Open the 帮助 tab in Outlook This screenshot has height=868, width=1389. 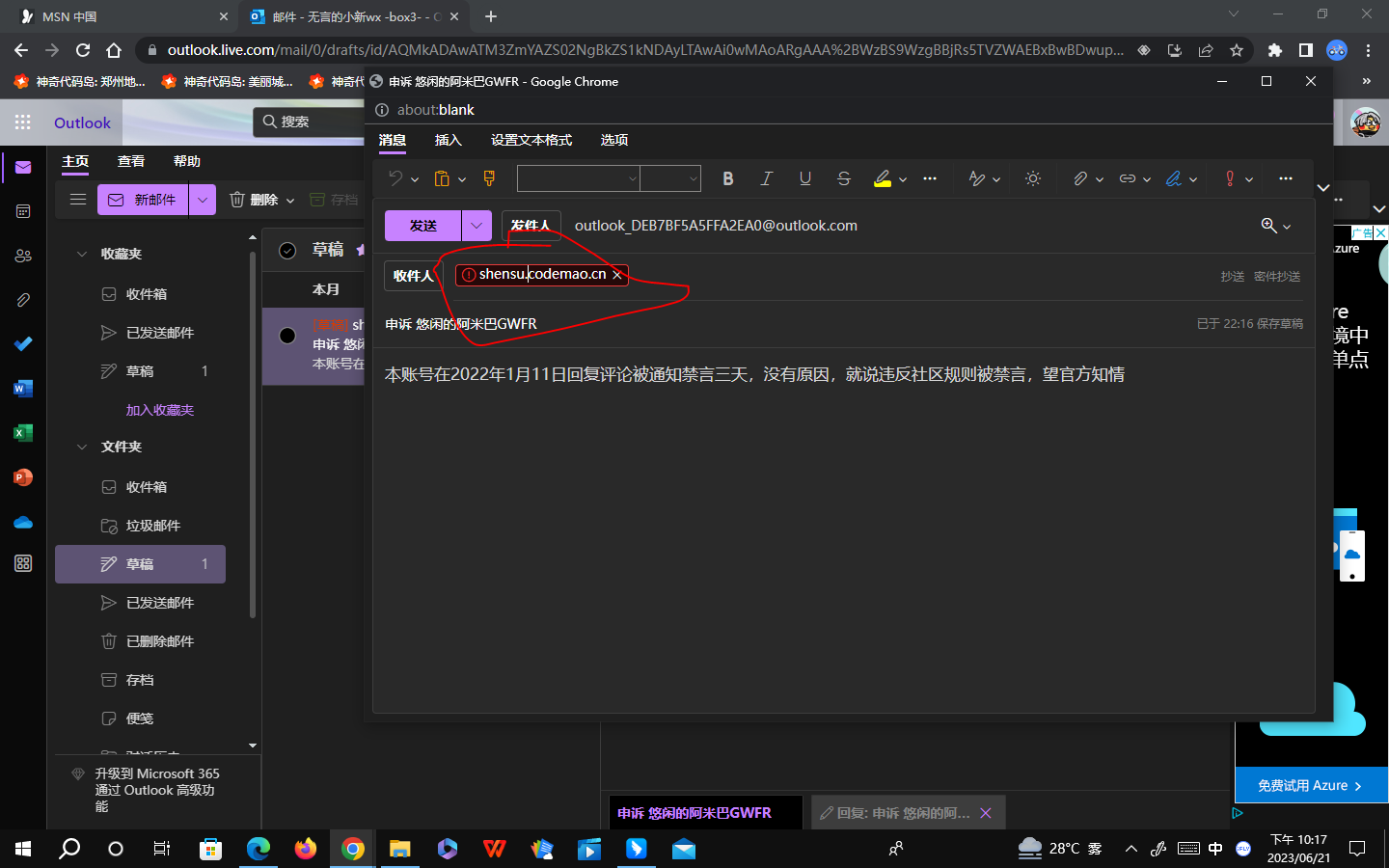click(187, 161)
